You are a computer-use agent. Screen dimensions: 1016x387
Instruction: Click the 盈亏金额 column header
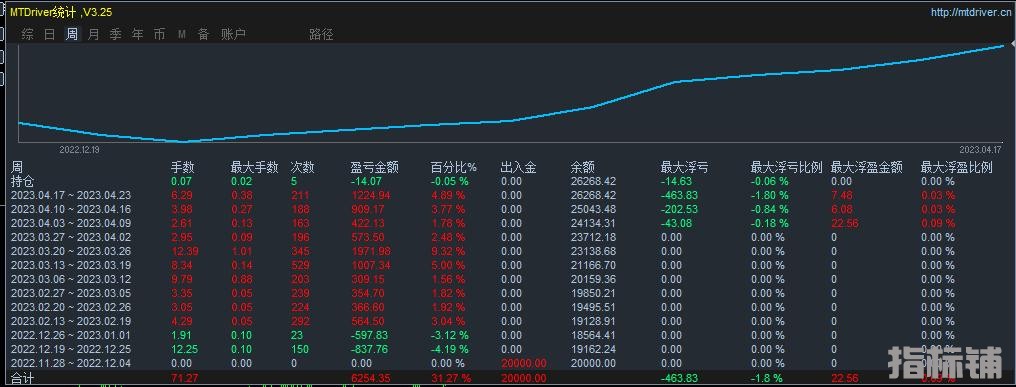(375, 167)
